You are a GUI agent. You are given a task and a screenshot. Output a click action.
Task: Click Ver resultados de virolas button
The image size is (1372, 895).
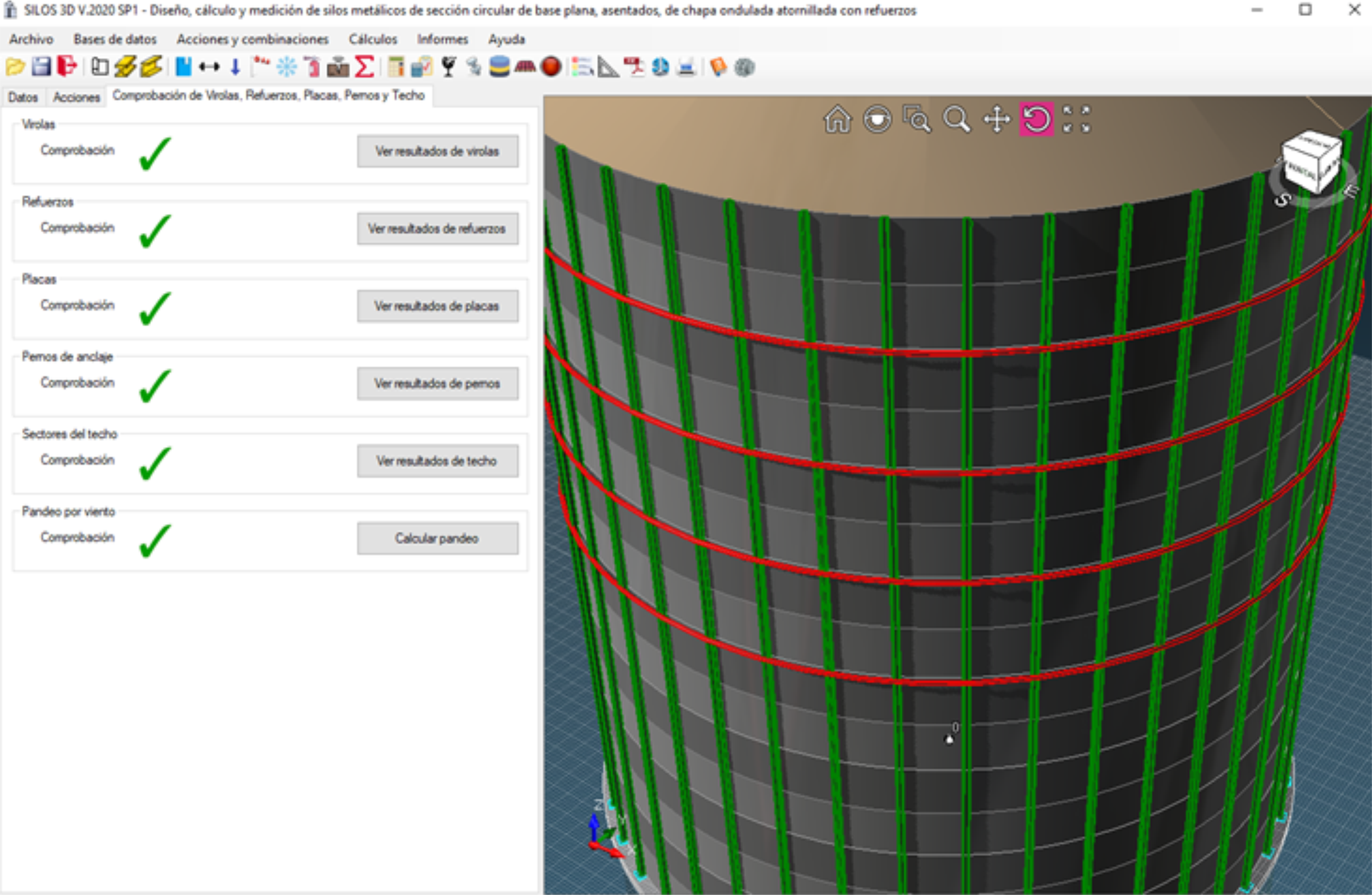(437, 151)
